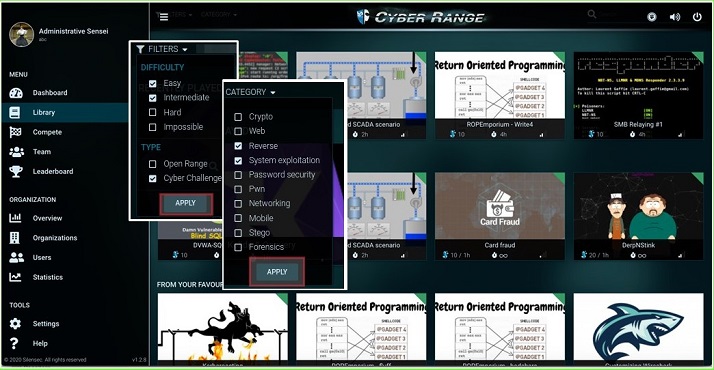Viewport: 714px width, 370px height.
Task: Click the Leaderboard trophy icon
Action: pyautogui.click(x=16, y=172)
